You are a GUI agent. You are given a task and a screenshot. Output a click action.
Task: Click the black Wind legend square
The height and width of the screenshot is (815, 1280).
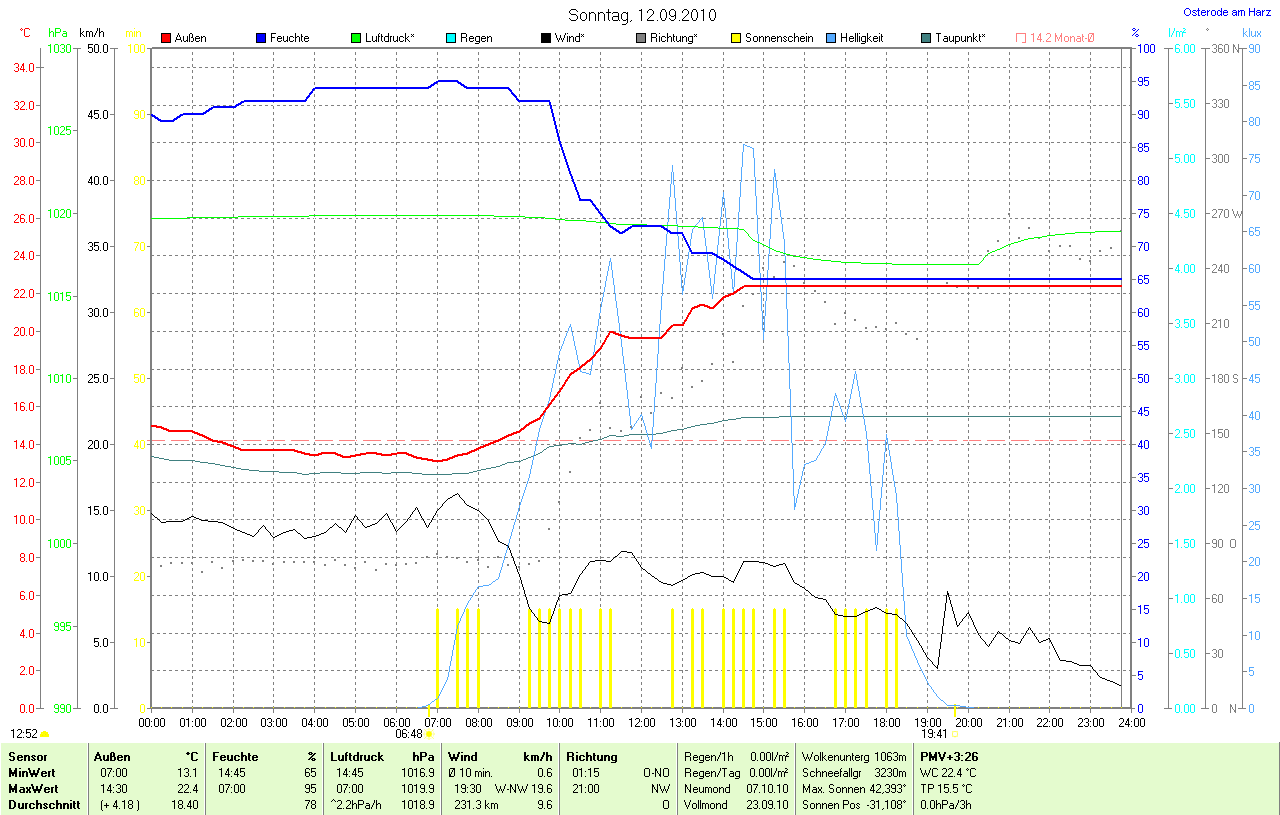tap(546, 38)
